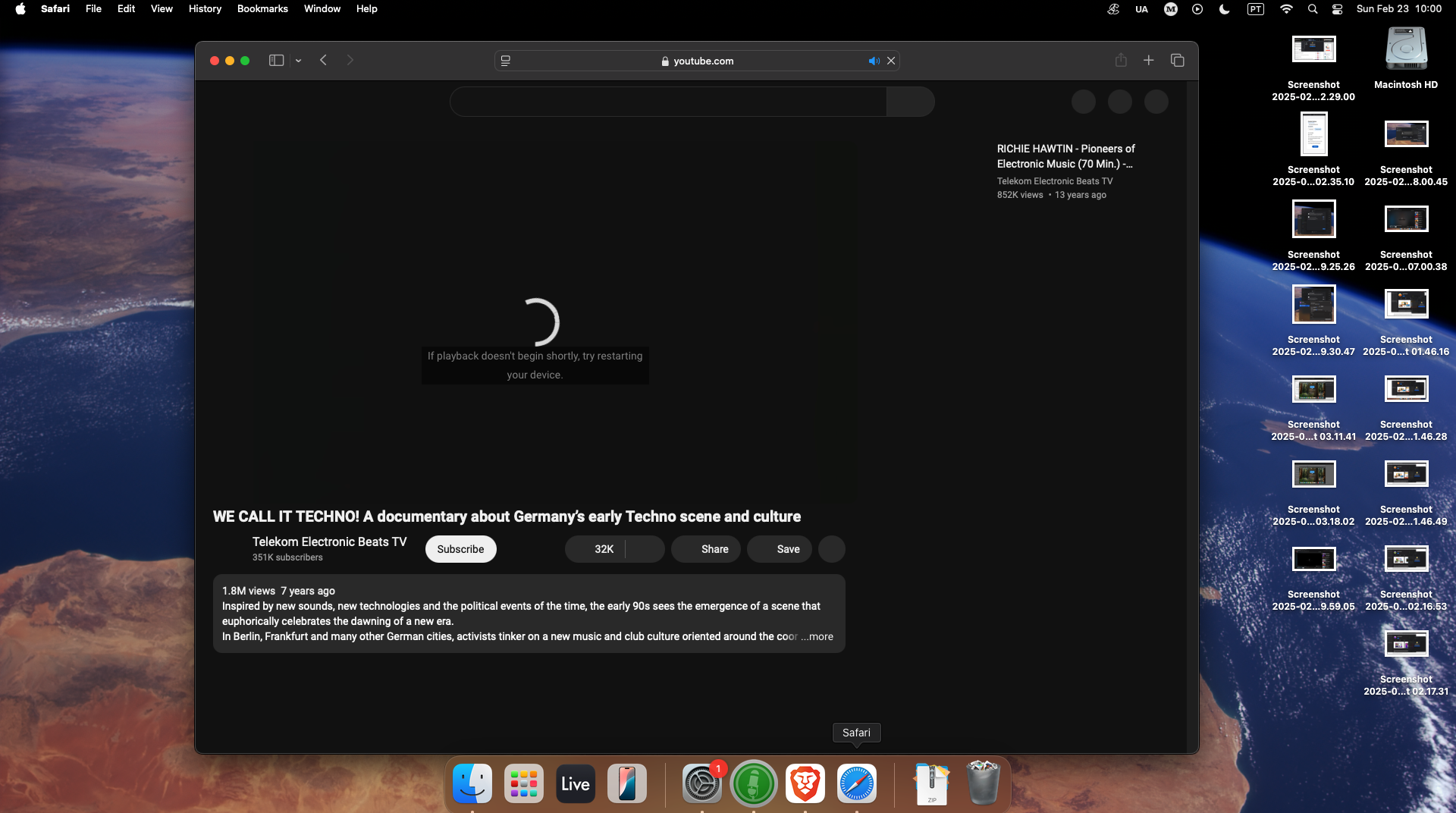Open the Now Playing menu bar icon
The width and height of the screenshot is (1456, 813).
pyautogui.click(x=1197, y=9)
